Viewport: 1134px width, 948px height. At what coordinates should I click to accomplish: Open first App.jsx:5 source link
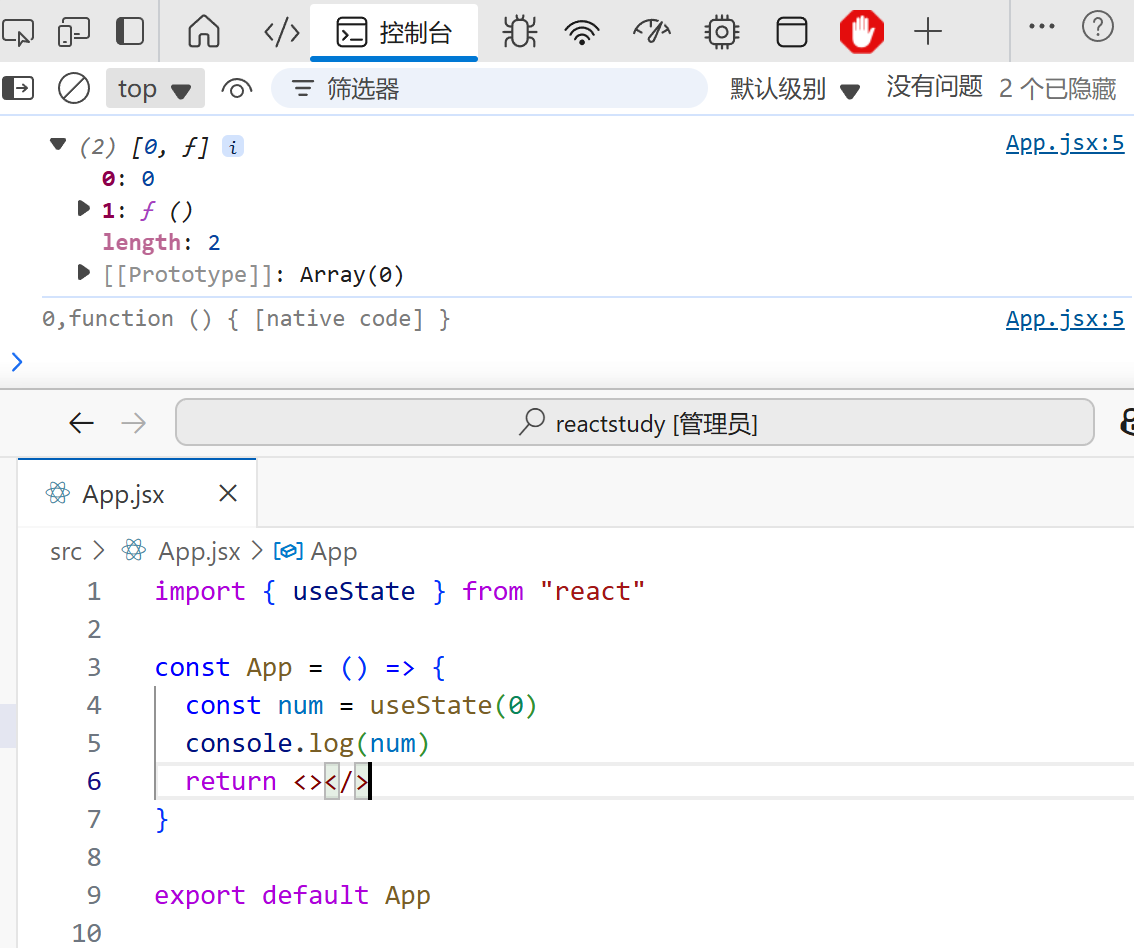(x=1065, y=143)
